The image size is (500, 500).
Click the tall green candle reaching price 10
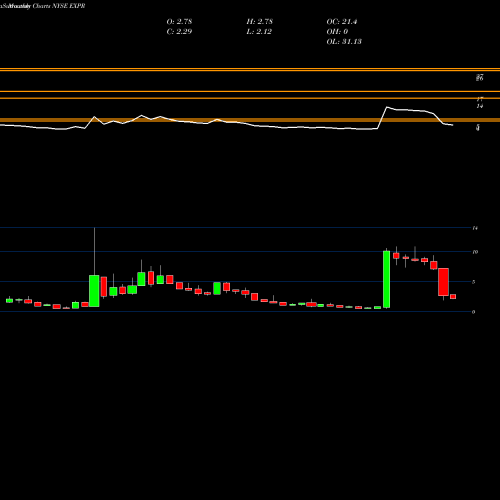[x=387, y=279]
